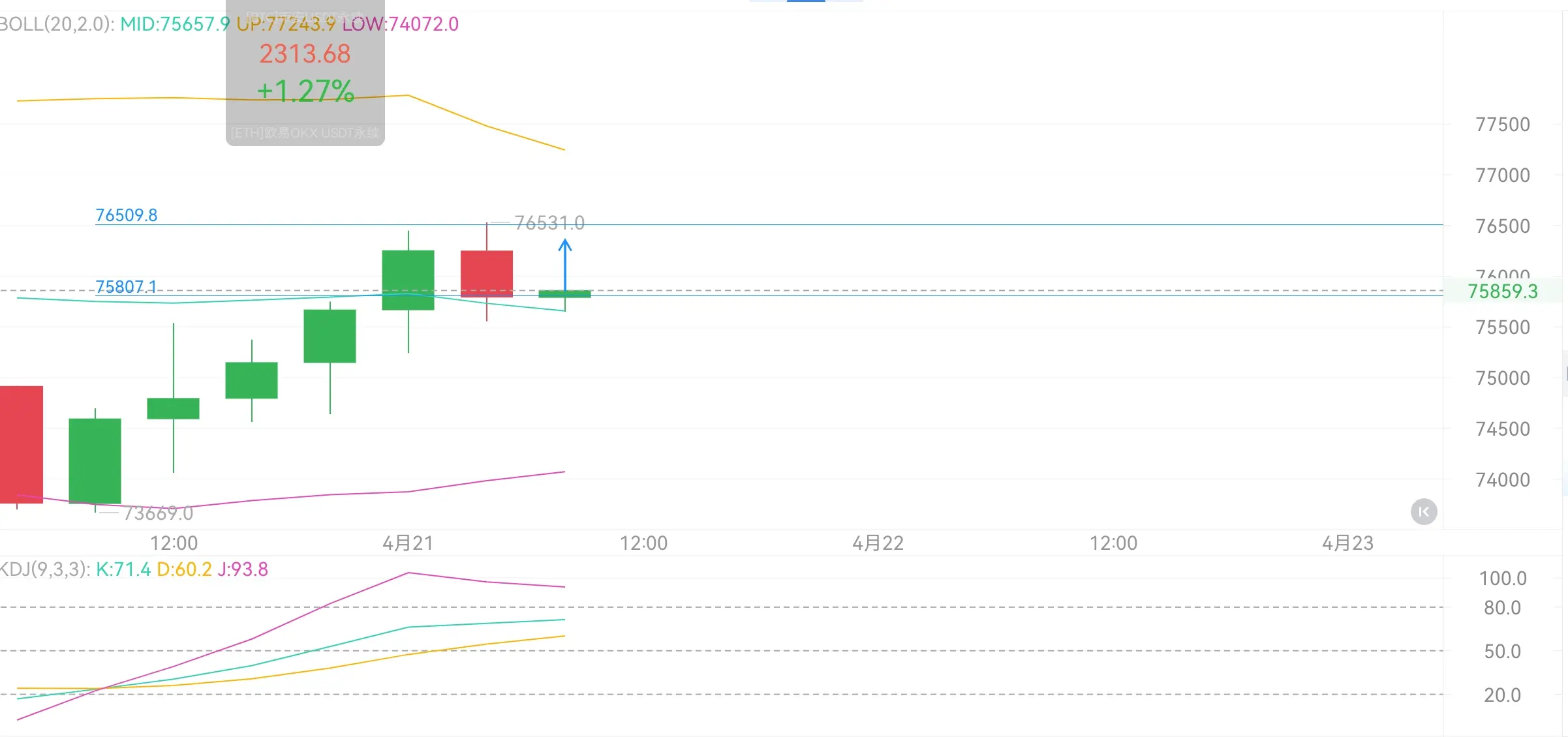Viewport: 1568px width, 737px height.
Task: Click the 76531.0 high price marker
Action: (x=549, y=223)
